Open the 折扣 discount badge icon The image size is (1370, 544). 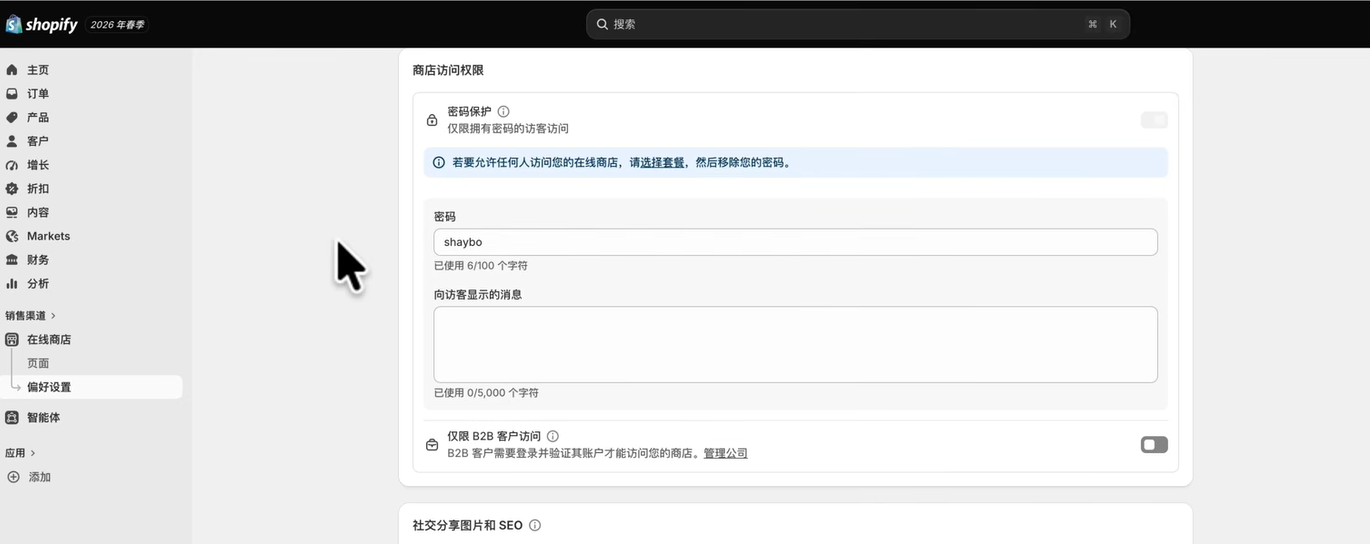[x=12, y=189]
